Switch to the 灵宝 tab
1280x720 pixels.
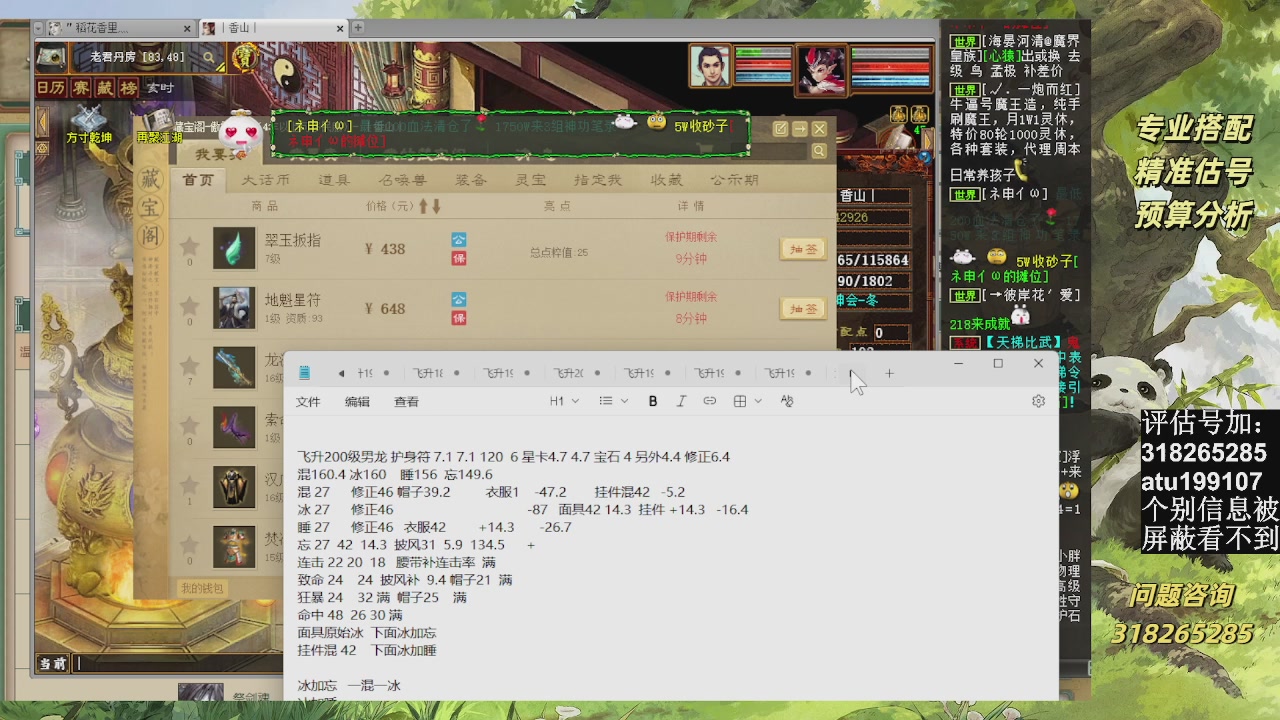click(x=530, y=180)
